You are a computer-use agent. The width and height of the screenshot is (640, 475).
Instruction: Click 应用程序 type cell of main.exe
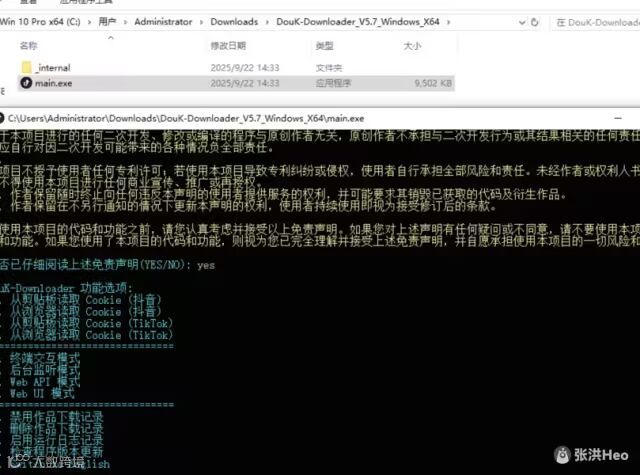[333, 83]
